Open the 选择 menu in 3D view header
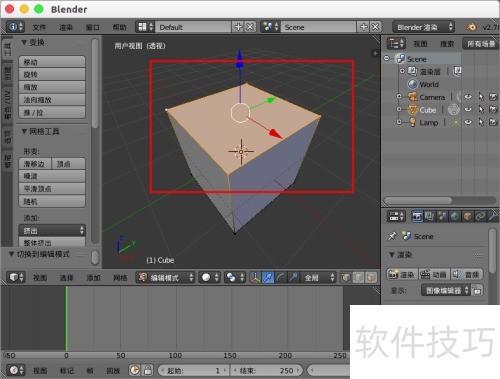This screenshot has height=379, width=500. pos(66,277)
